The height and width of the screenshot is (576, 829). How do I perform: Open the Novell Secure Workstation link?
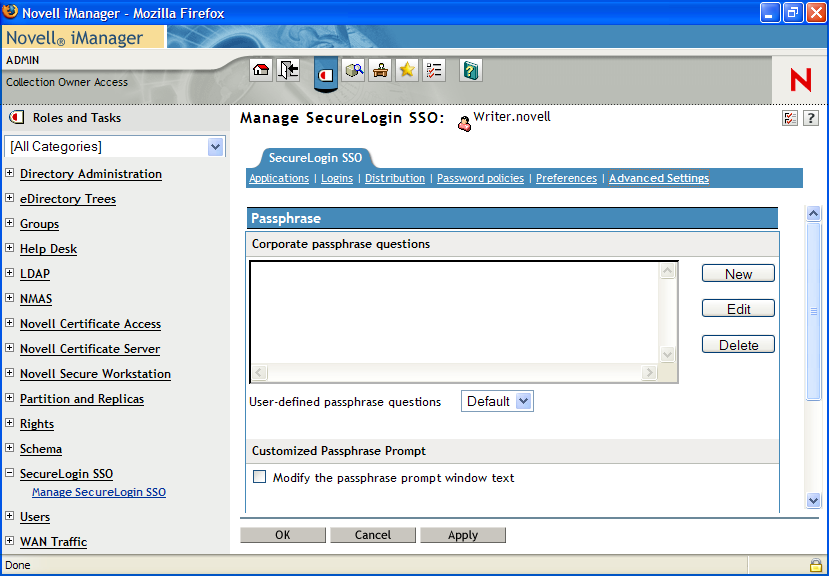coord(95,374)
